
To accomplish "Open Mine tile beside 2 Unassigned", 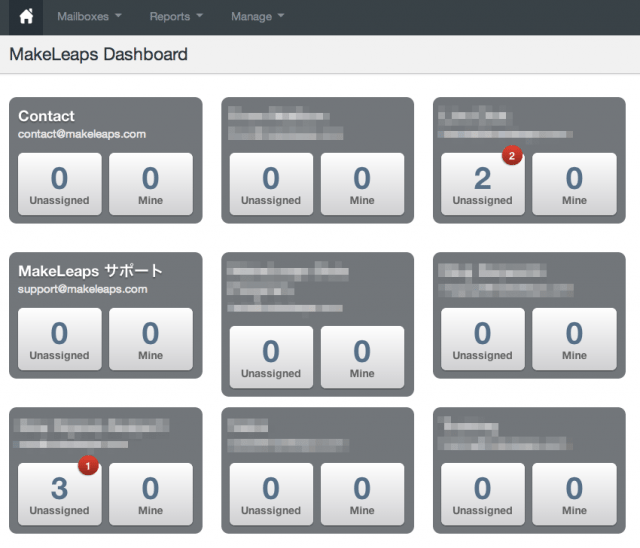I will (x=574, y=184).
